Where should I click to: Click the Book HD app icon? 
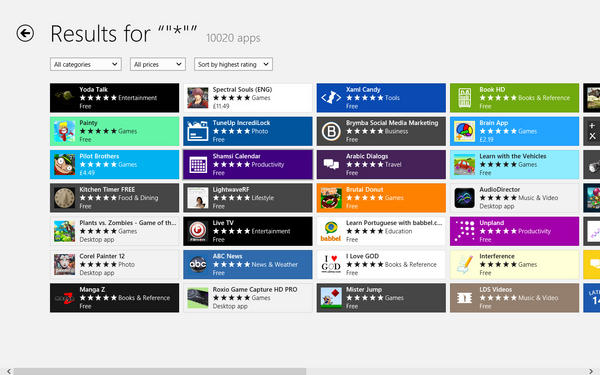click(465, 98)
